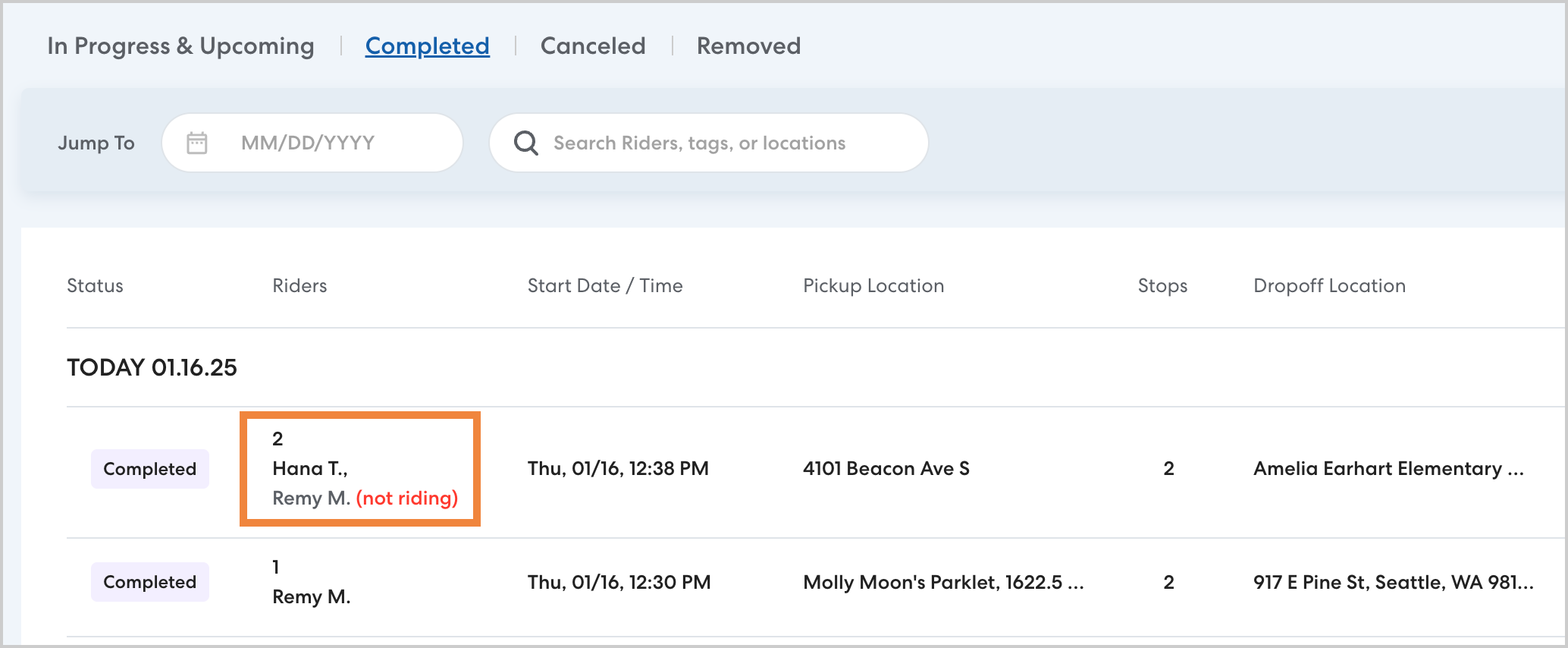Click the Status column header
The image size is (1568, 648).
(95, 286)
